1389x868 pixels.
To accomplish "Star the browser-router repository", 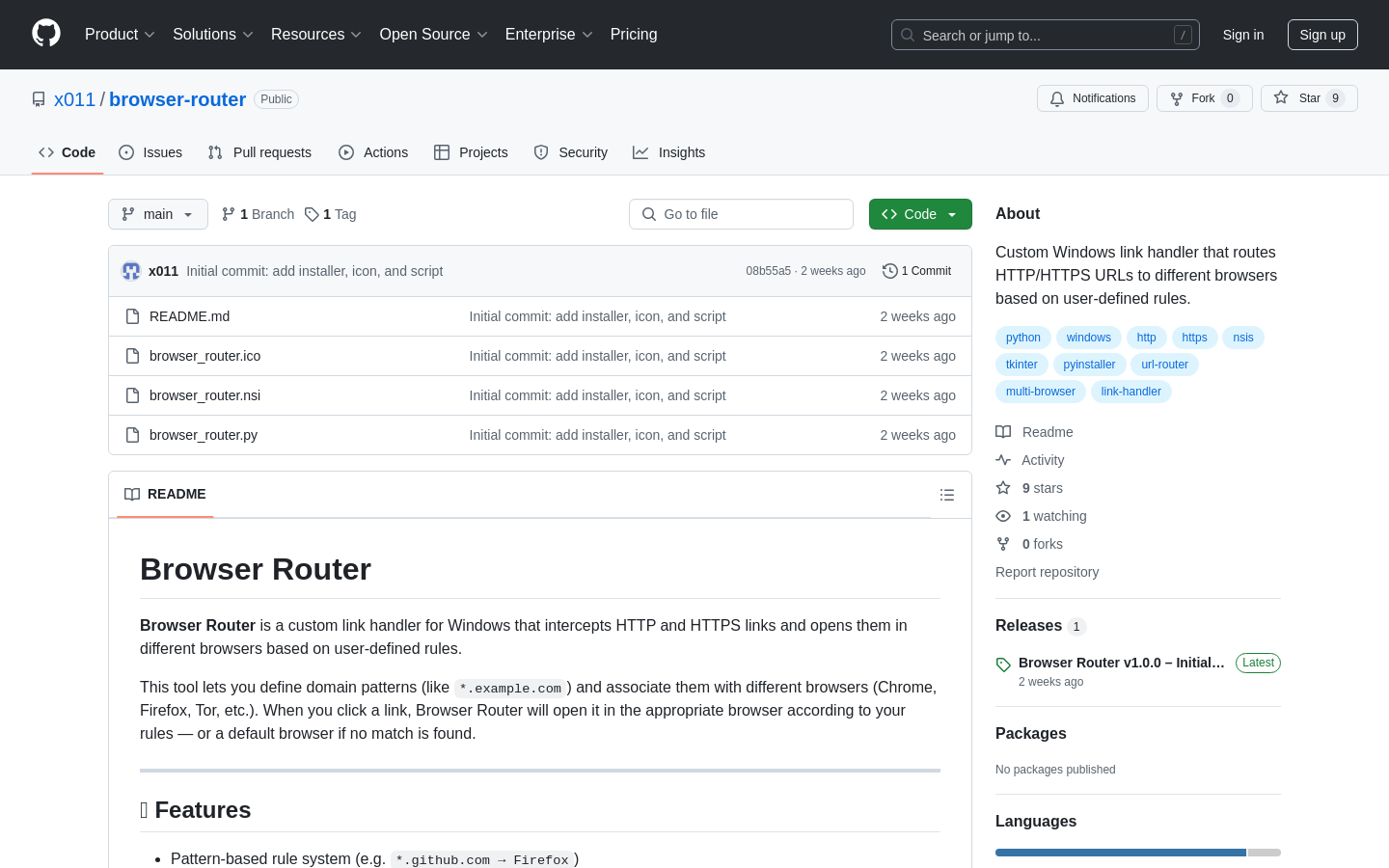I will click(1309, 98).
